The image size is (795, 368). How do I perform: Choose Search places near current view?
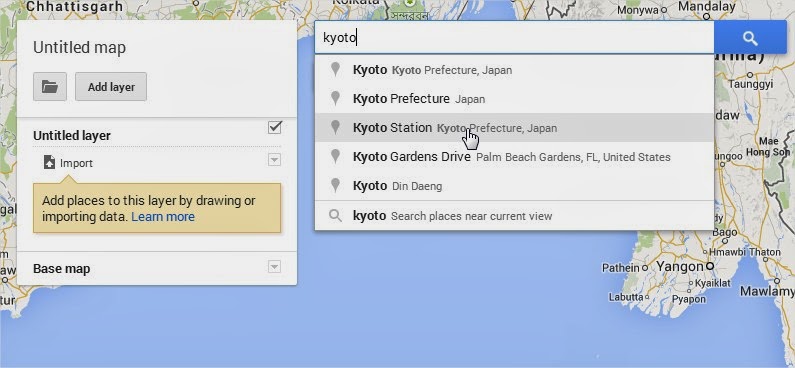pos(514,216)
